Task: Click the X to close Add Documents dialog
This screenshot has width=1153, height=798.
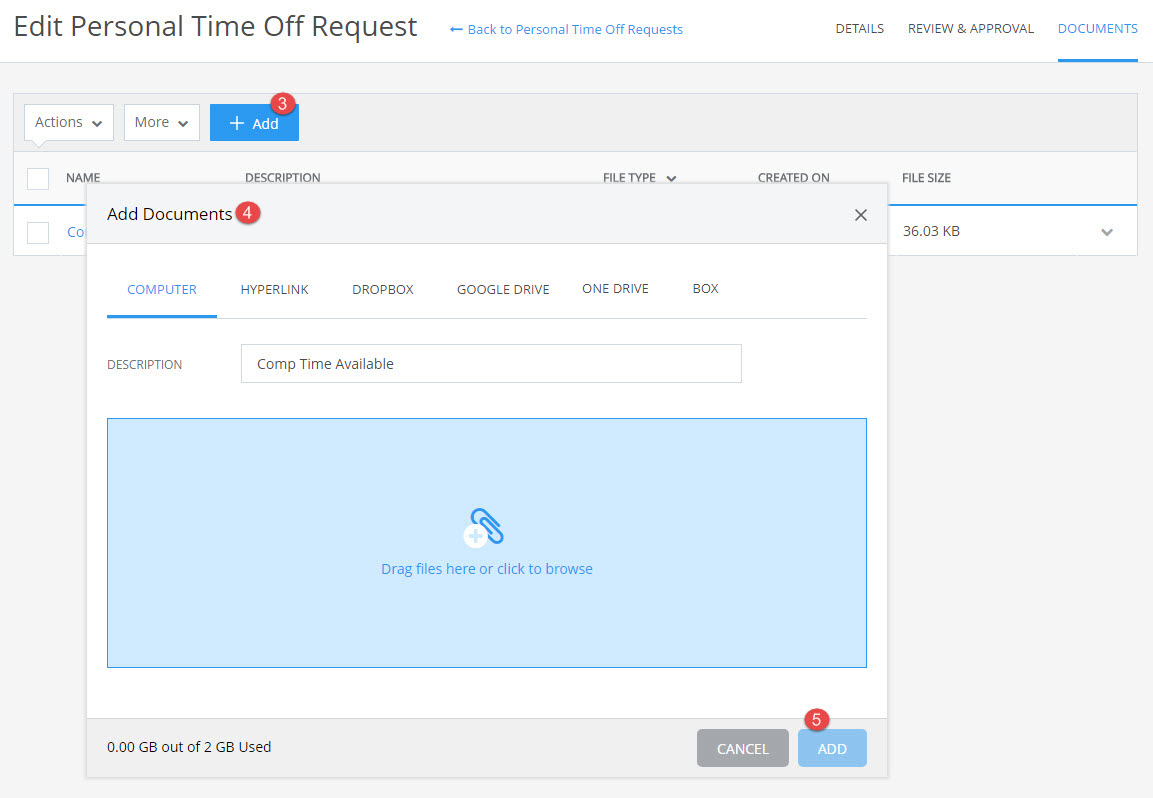Action: point(860,214)
